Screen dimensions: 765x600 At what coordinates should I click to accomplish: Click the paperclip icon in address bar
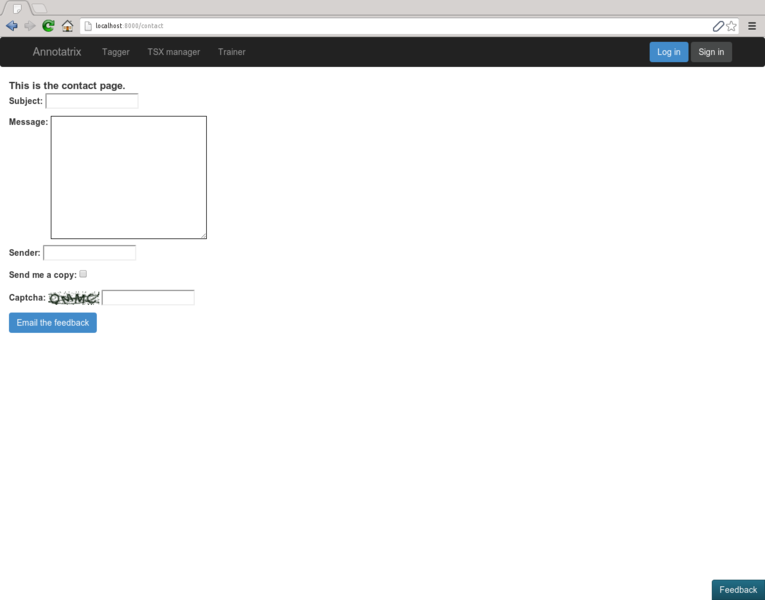718,26
